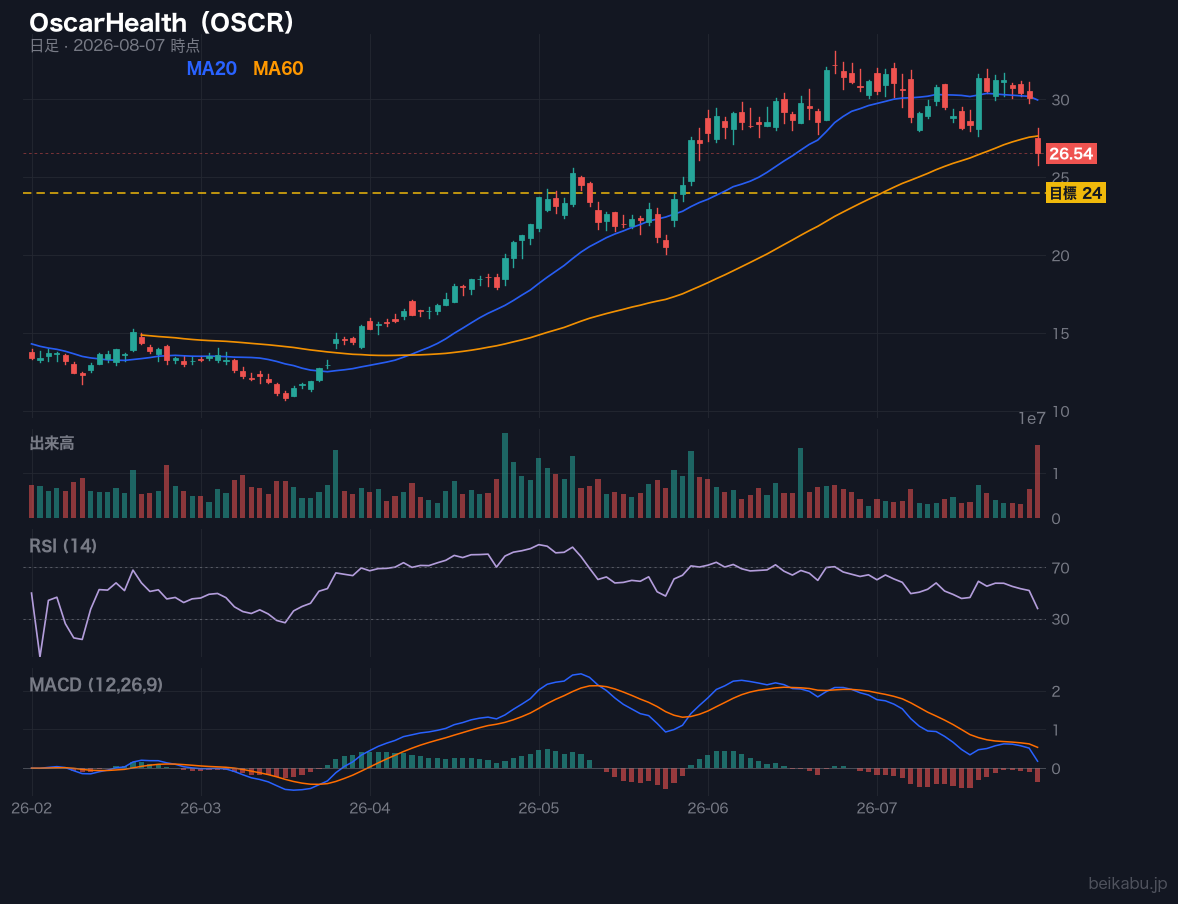Click the MACD axis value 1
This screenshot has width=1178, height=904.
coord(1056,730)
